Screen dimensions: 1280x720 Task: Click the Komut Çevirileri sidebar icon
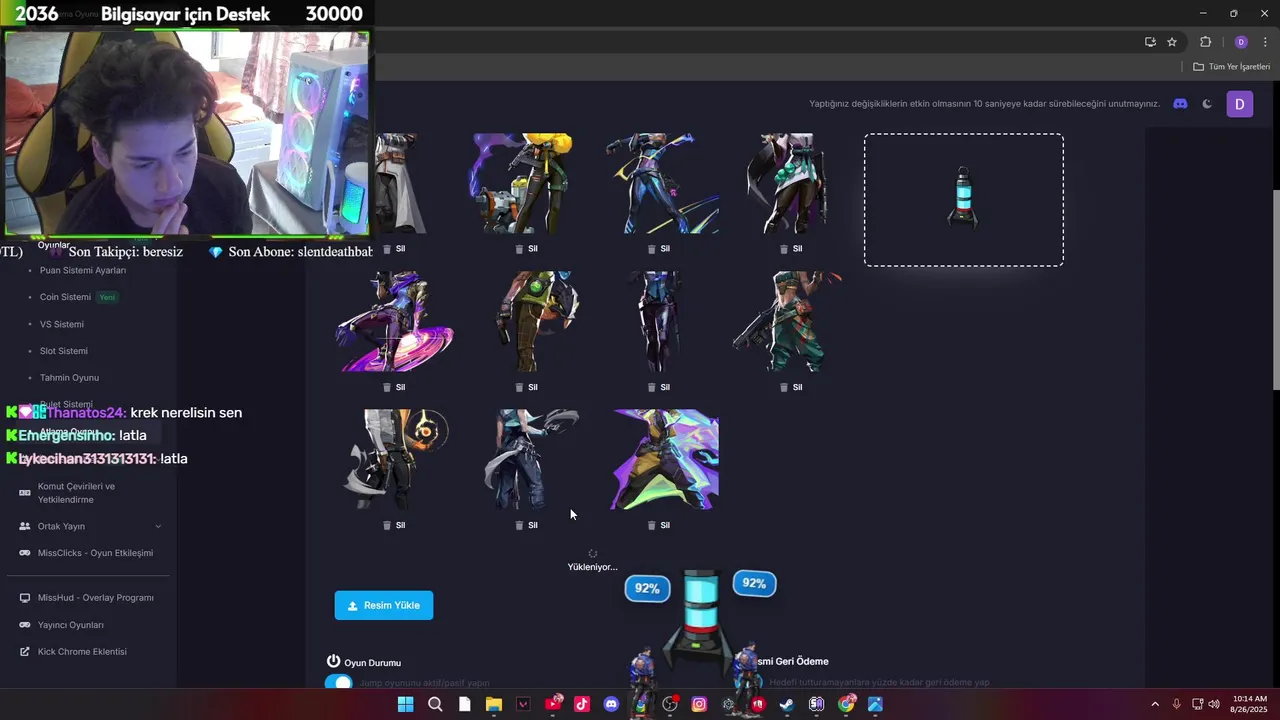tap(25, 492)
